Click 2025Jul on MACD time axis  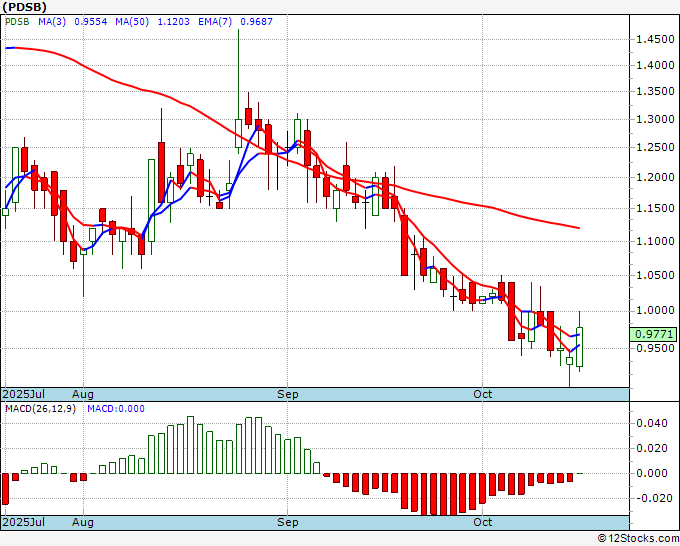(23, 522)
